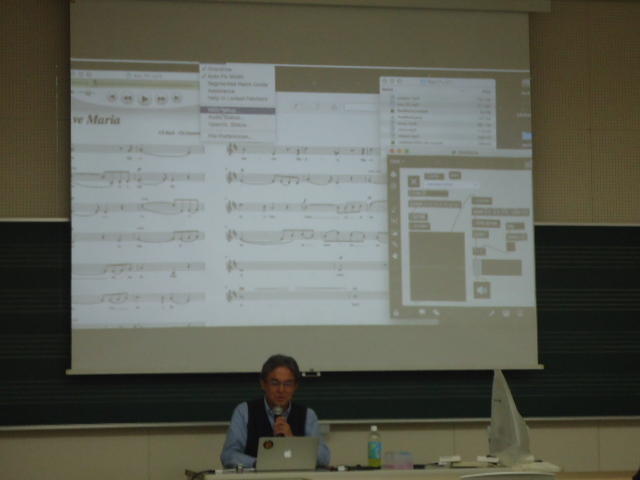Viewport: 640px width, 480px height.
Task: Choose the second checkmarked item in open menu
Action: 238,76
